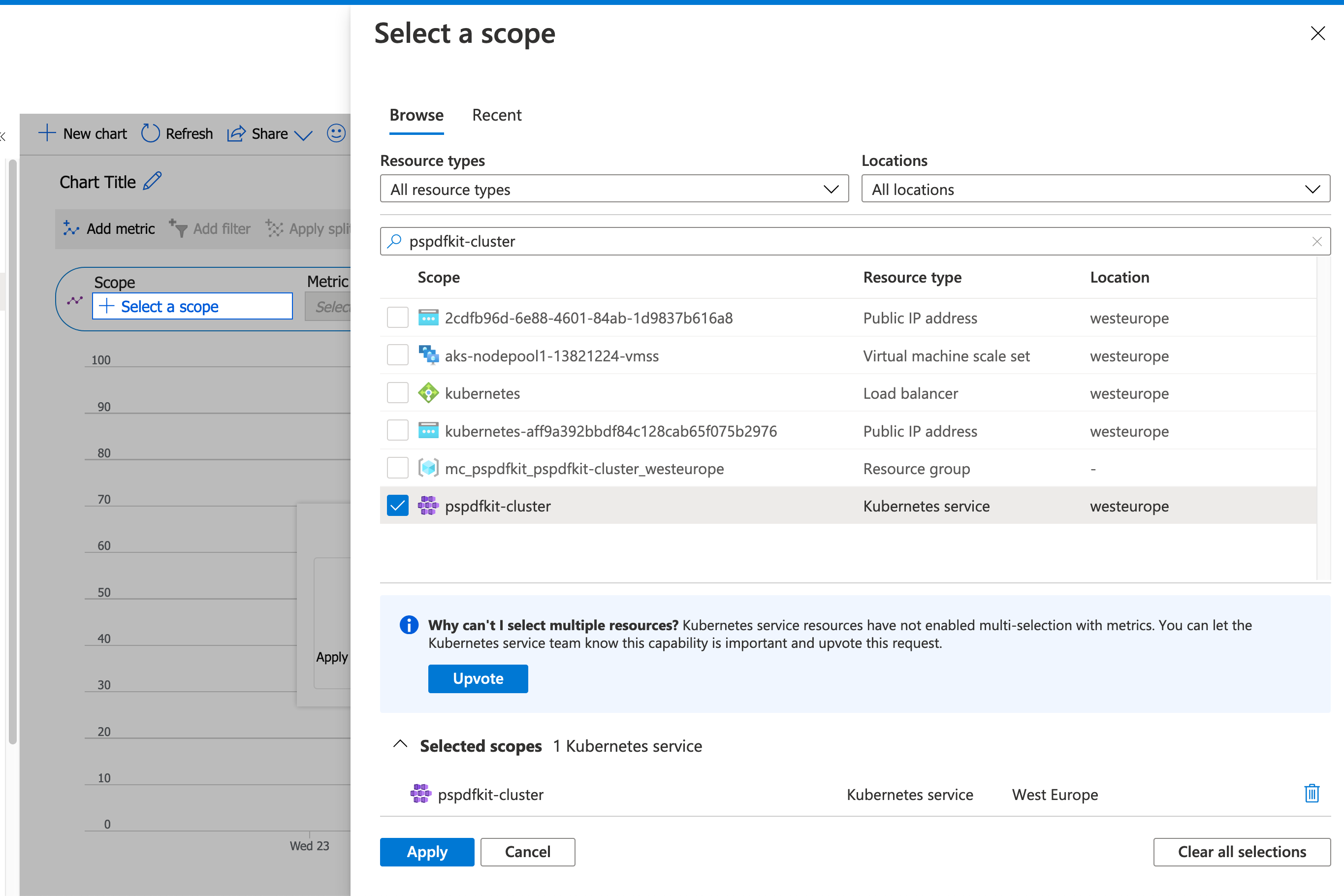Click the info icon in the notice

(x=409, y=625)
